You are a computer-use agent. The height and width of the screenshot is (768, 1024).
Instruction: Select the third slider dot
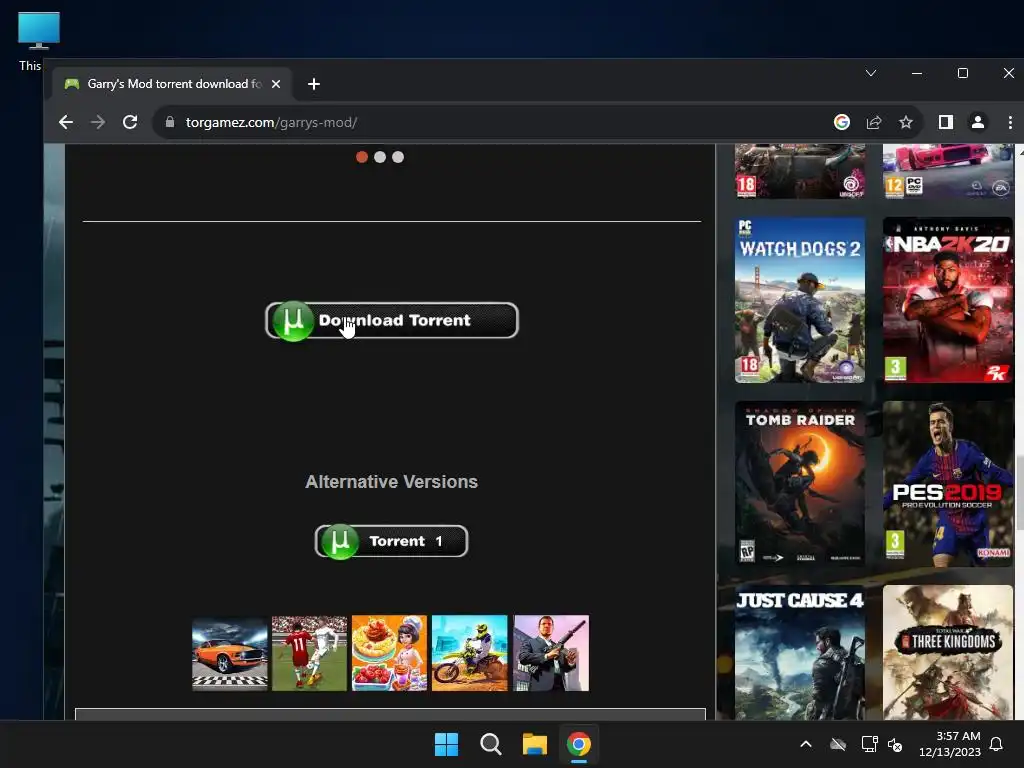398,157
